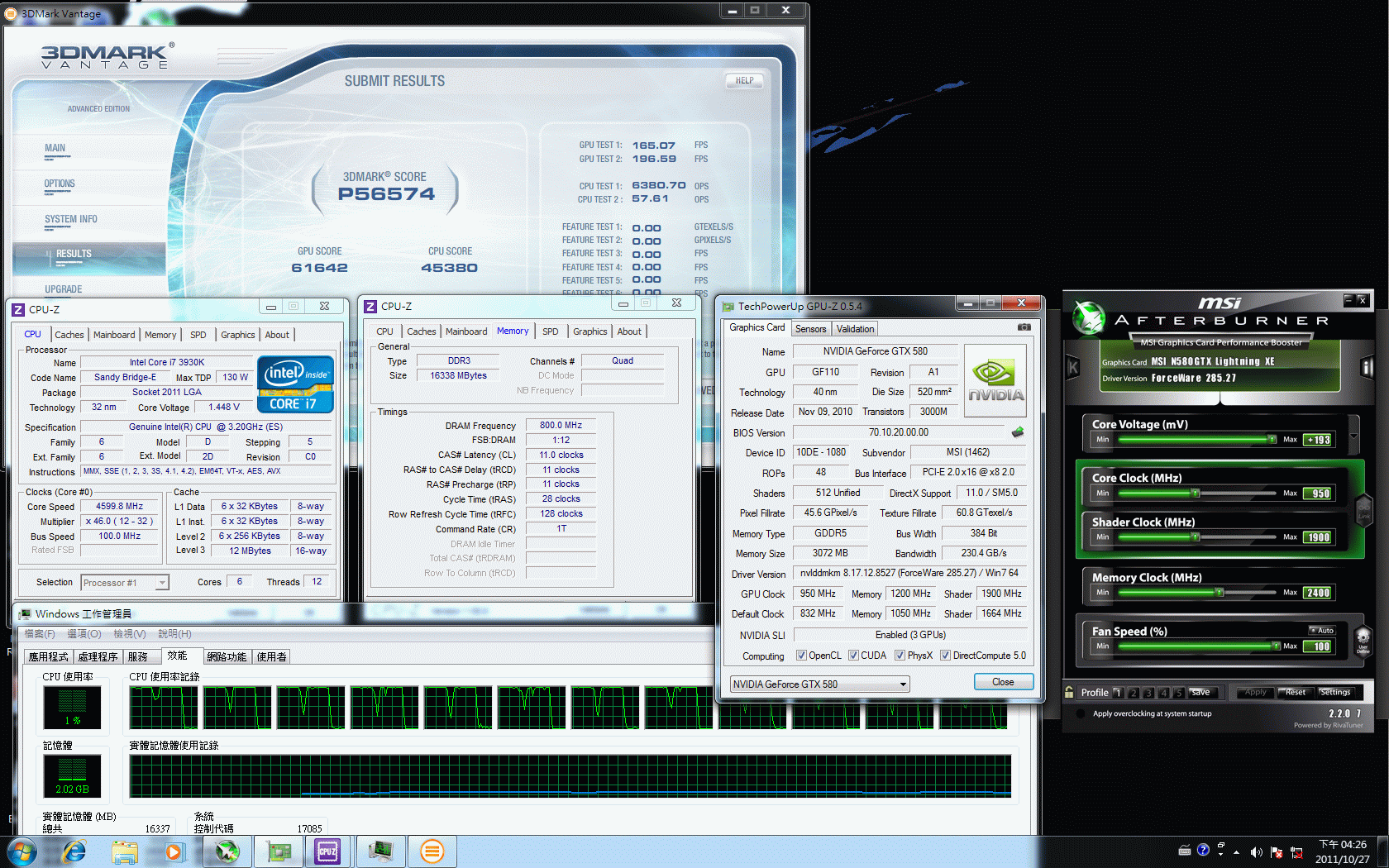Screen dimensions: 1389x868
Task: Switch to Task Manager taskbar button
Action: pyautogui.click(x=380, y=851)
